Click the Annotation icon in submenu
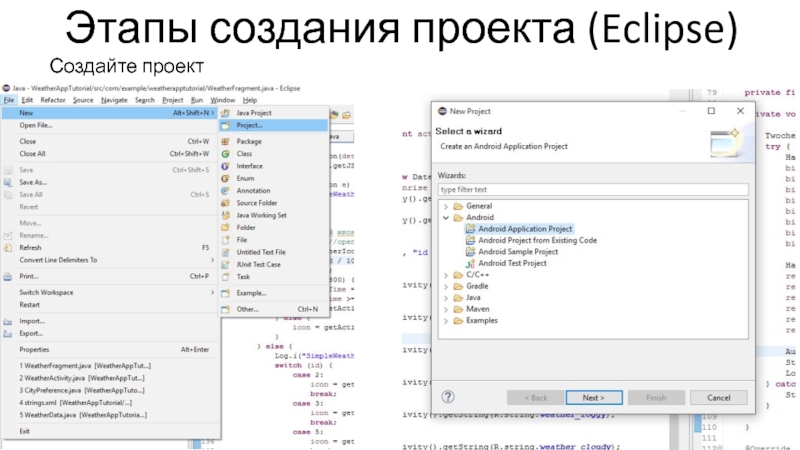Image resolution: width=800 pixels, height=450 pixels. point(225,190)
